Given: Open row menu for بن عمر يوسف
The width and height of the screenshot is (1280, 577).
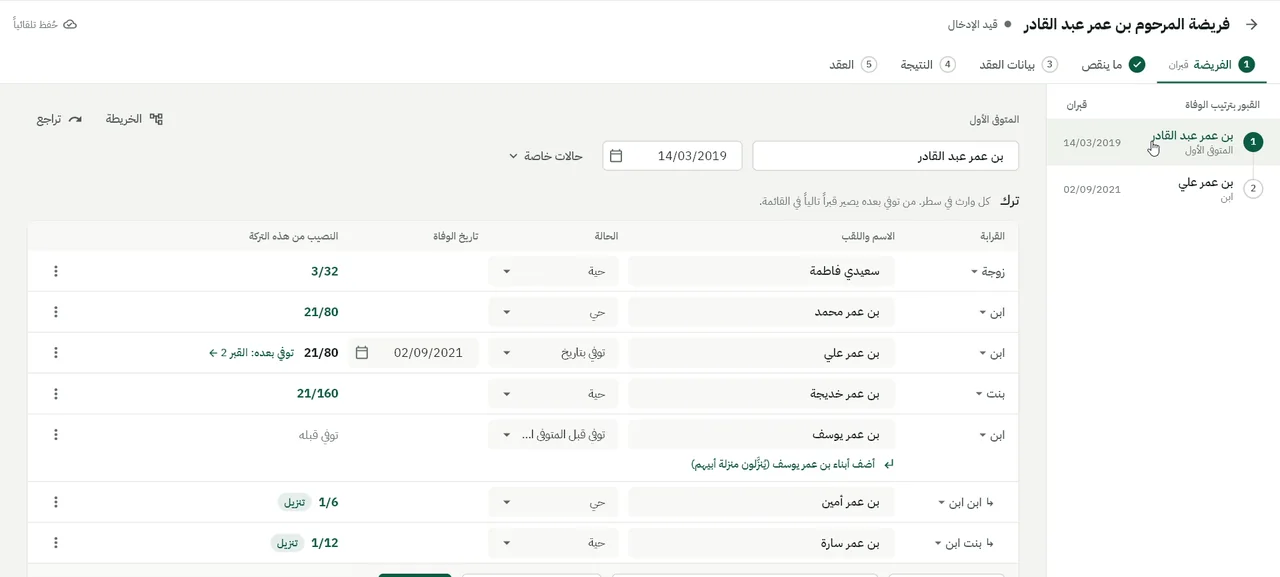Looking at the screenshot, I should tap(56, 435).
